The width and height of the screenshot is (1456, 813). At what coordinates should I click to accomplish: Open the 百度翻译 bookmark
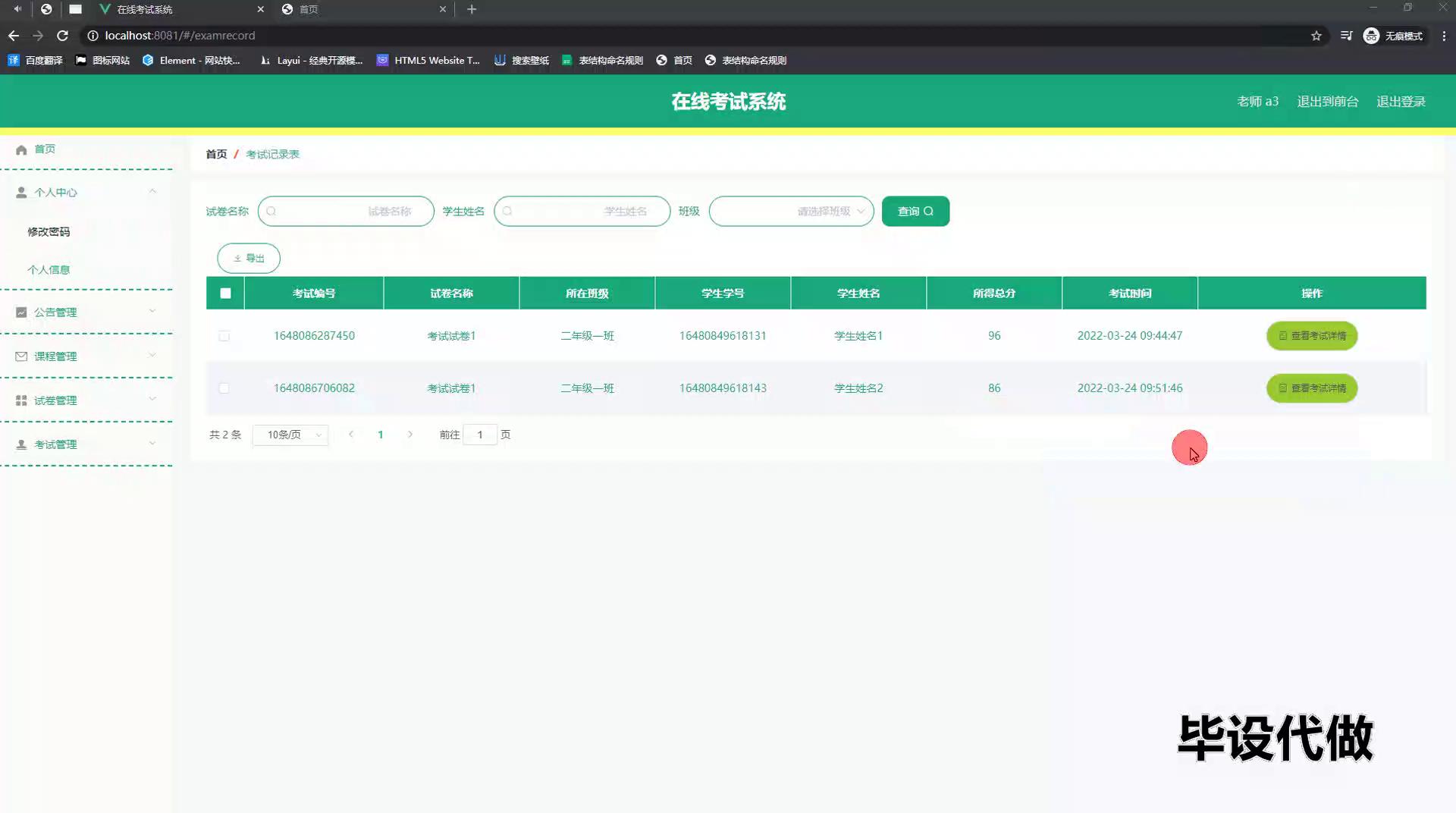[36, 61]
